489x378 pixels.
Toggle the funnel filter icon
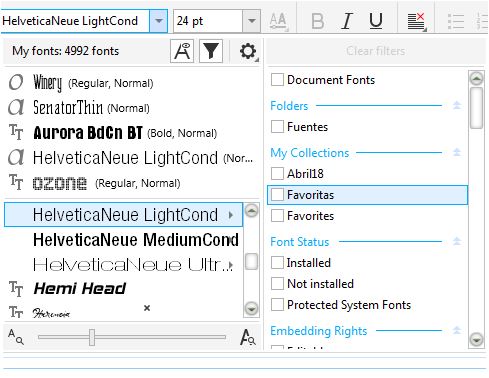click(x=211, y=51)
